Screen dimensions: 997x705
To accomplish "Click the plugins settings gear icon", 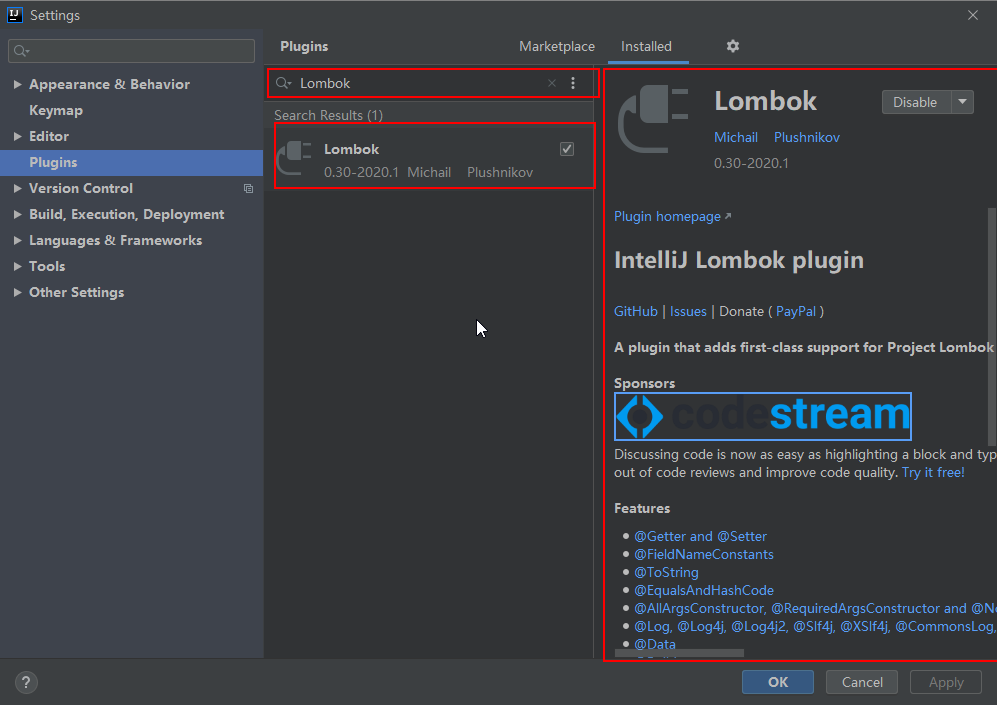I will (733, 46).
